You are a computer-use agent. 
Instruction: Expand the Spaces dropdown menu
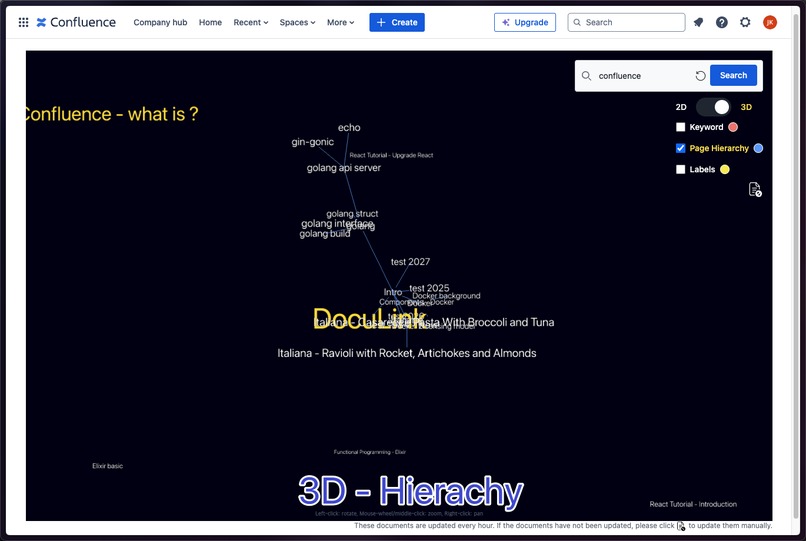tap(297, 22)
